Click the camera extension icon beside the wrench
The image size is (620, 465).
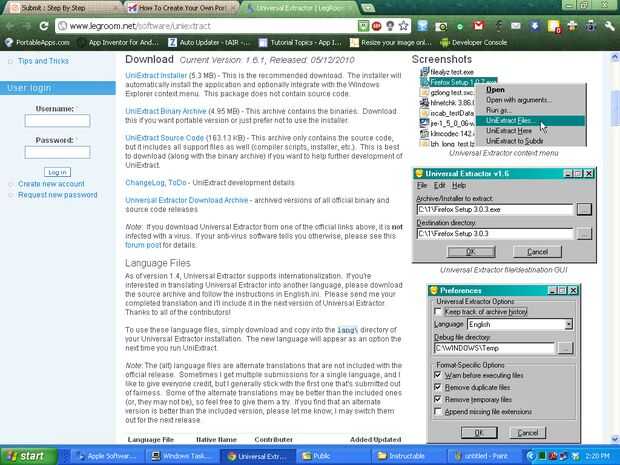click(591, 26)
